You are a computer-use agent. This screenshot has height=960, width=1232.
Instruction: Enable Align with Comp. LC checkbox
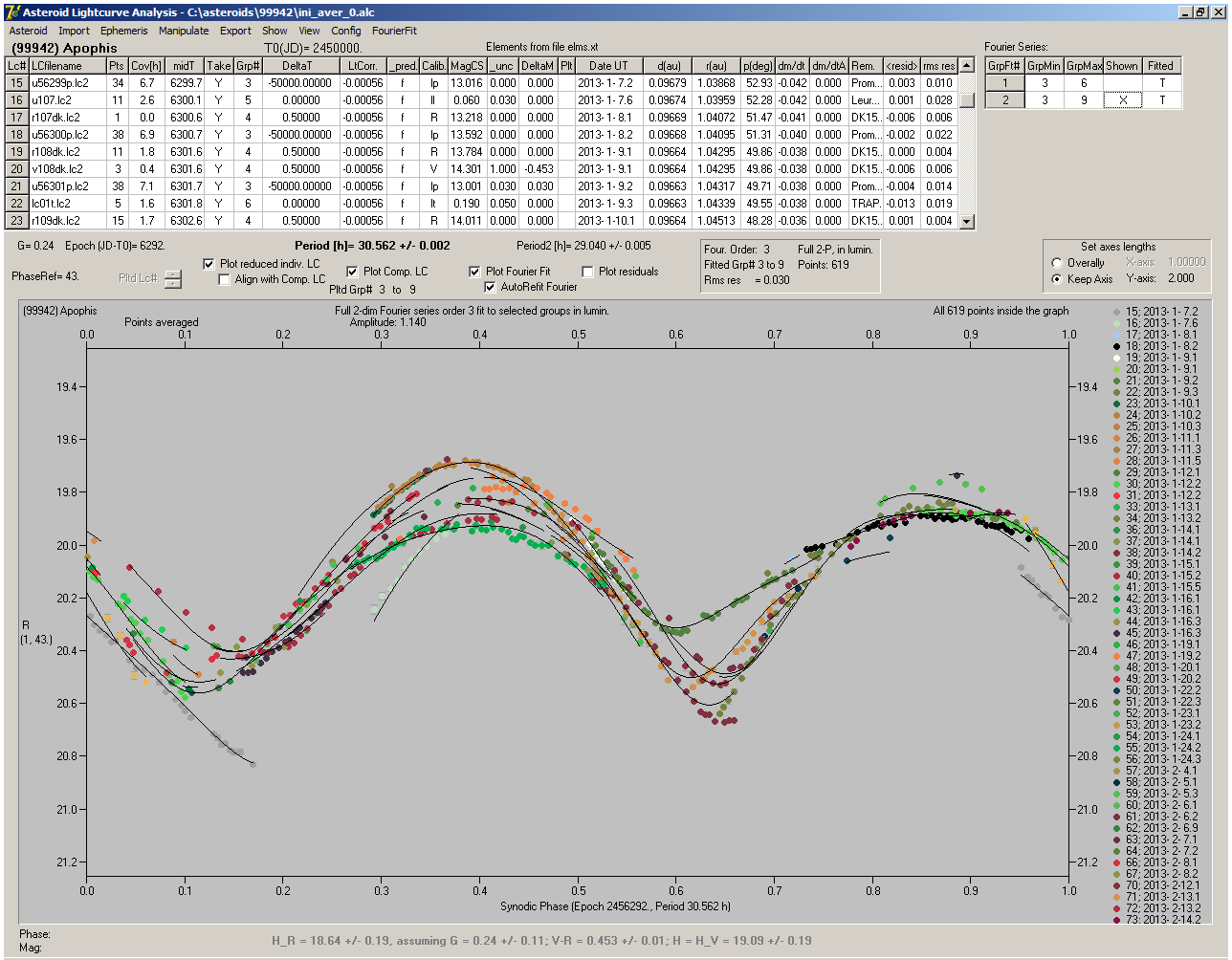pos(225,279)
